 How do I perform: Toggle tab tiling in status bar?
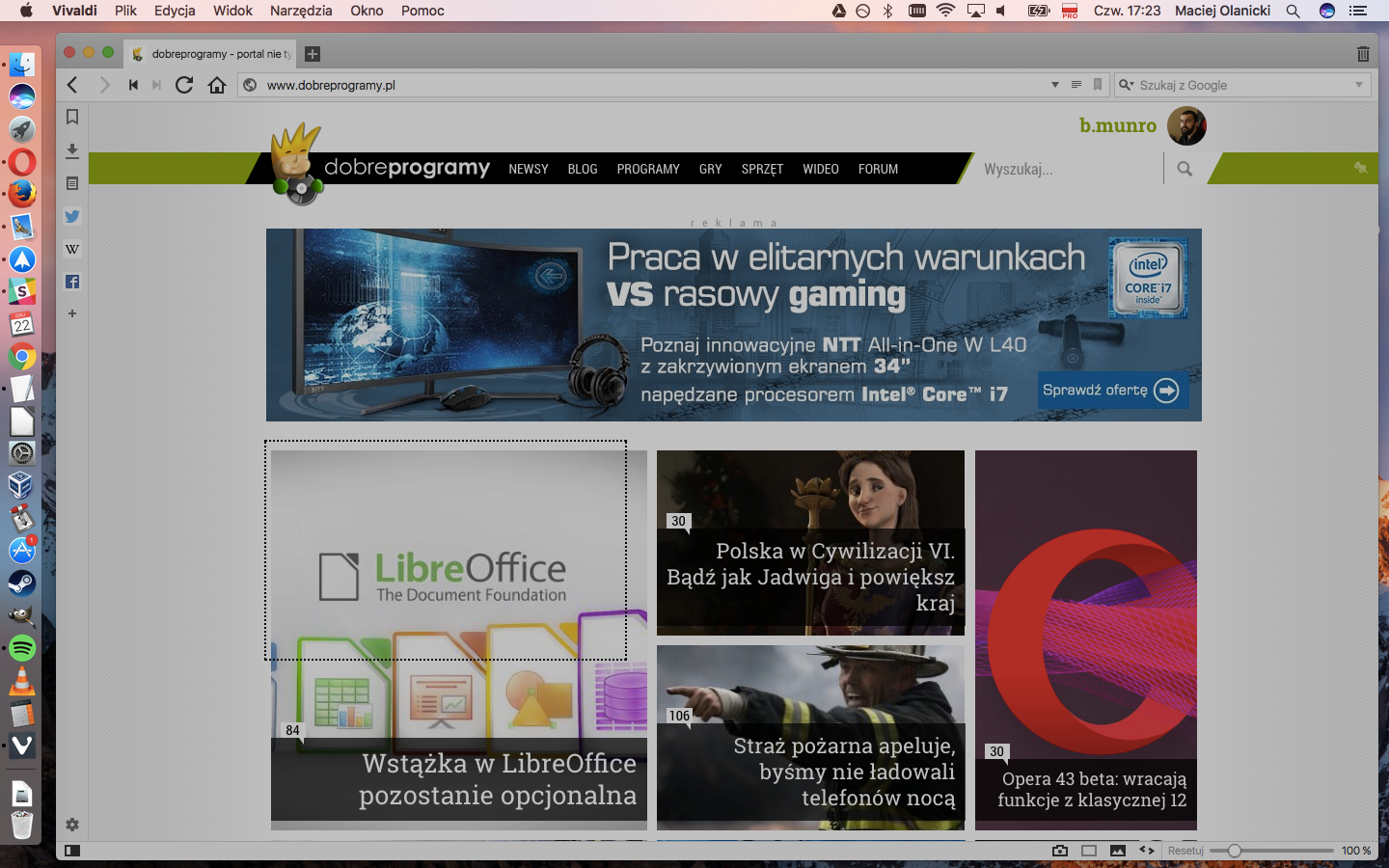(x=1089, y=851)
